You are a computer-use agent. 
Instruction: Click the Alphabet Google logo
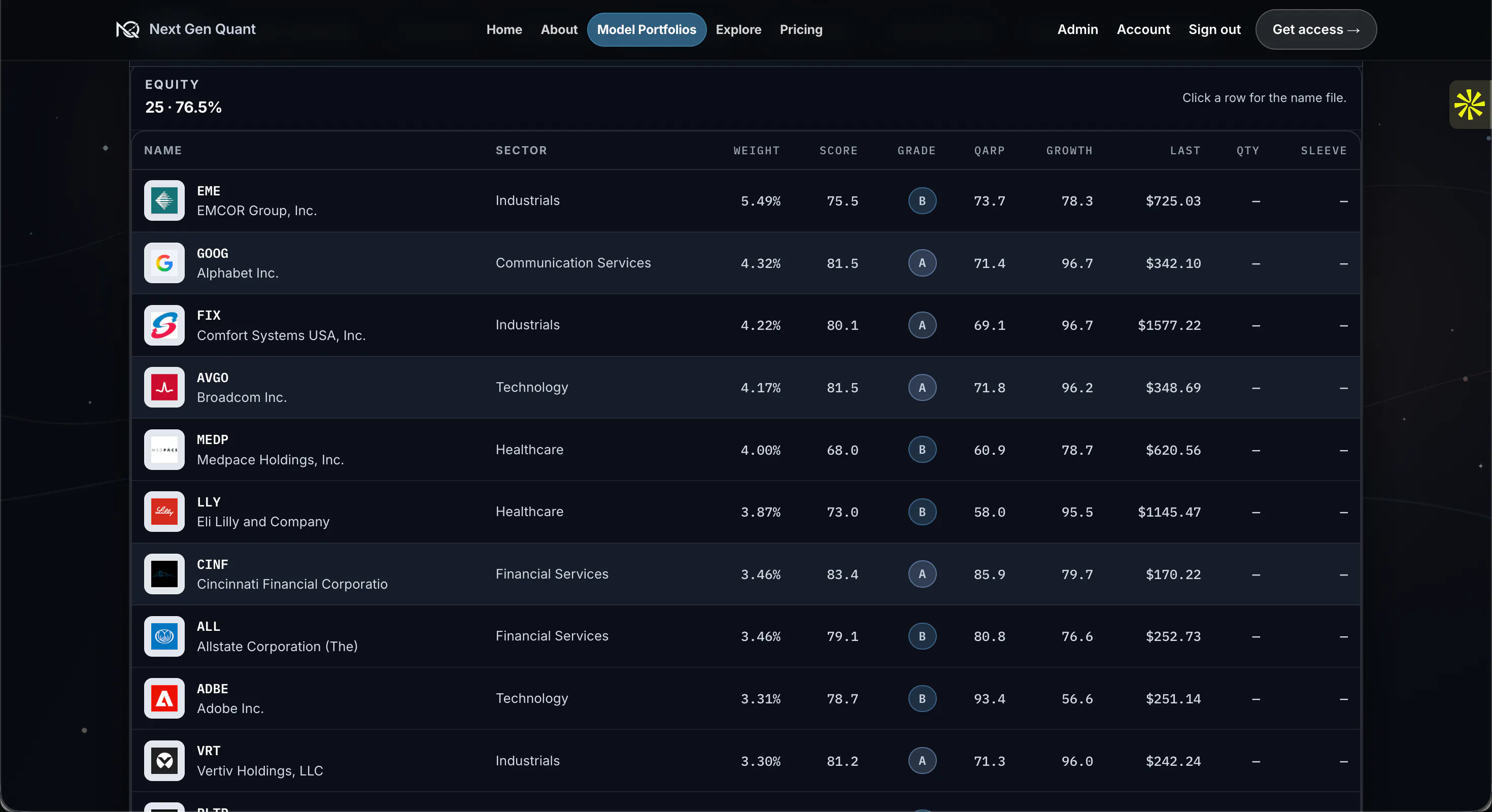tap(164, 263)
